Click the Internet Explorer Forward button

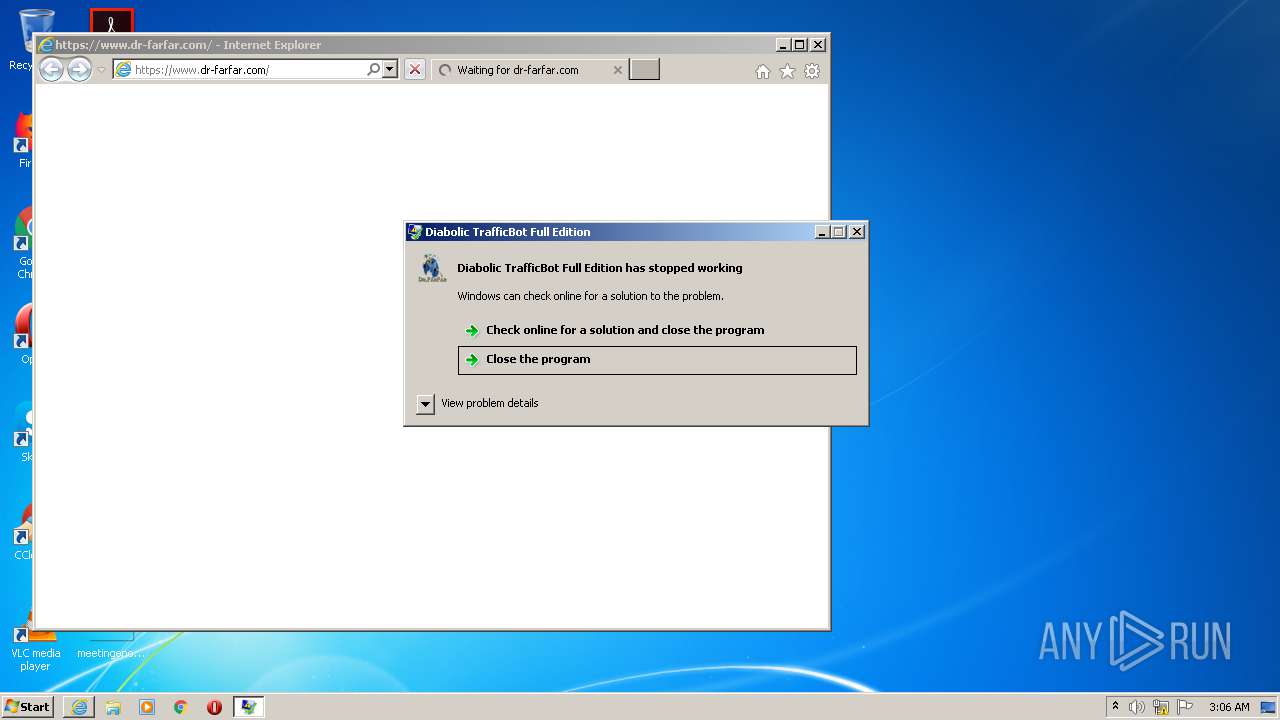(x=79, y=69)
